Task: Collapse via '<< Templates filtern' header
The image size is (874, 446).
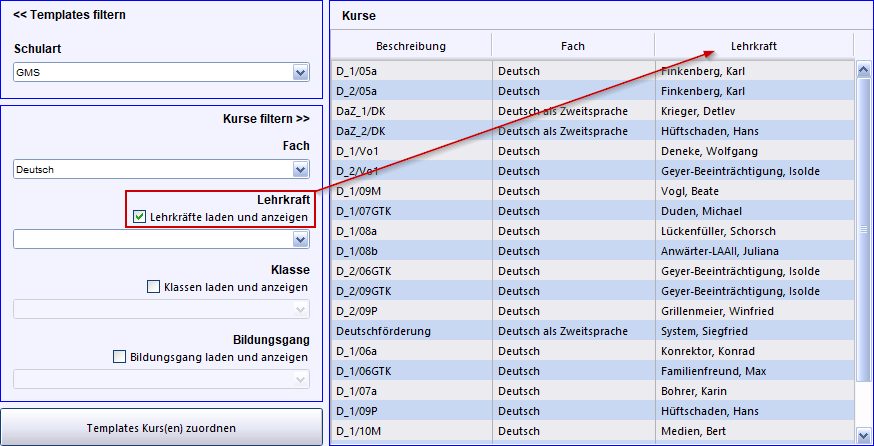Action: (69, 15)
